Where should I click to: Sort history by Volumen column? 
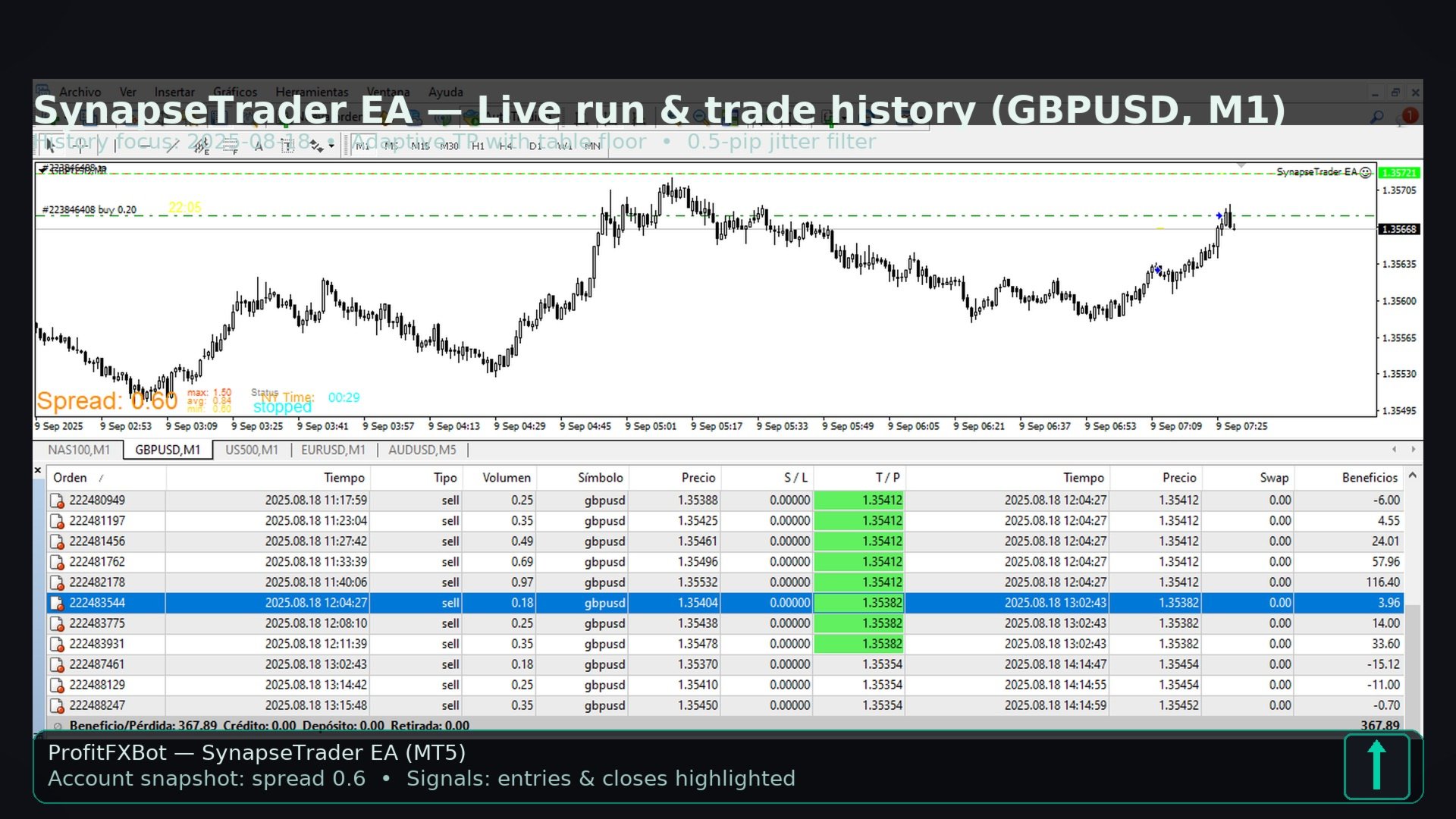coord(499,478)
